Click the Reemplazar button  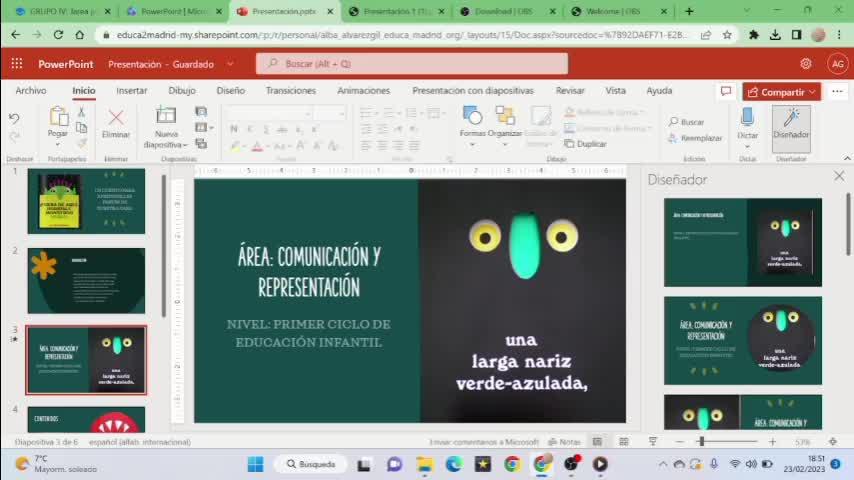[694, 138]
